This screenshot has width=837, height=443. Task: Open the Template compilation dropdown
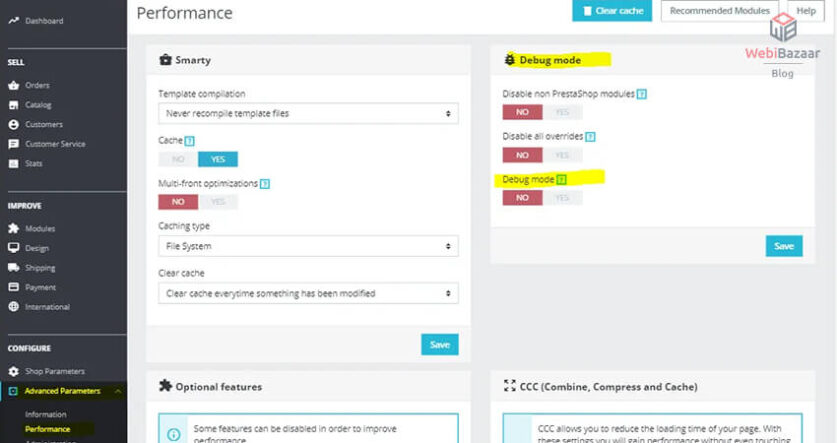tap(308, 114)
